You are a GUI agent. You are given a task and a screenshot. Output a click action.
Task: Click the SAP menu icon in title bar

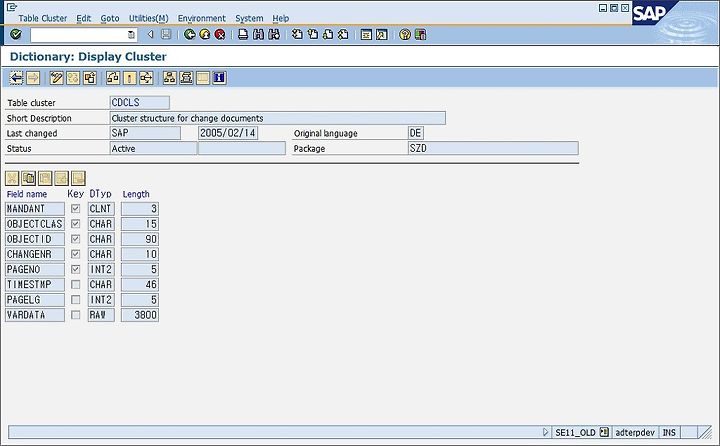coord(11,7)
